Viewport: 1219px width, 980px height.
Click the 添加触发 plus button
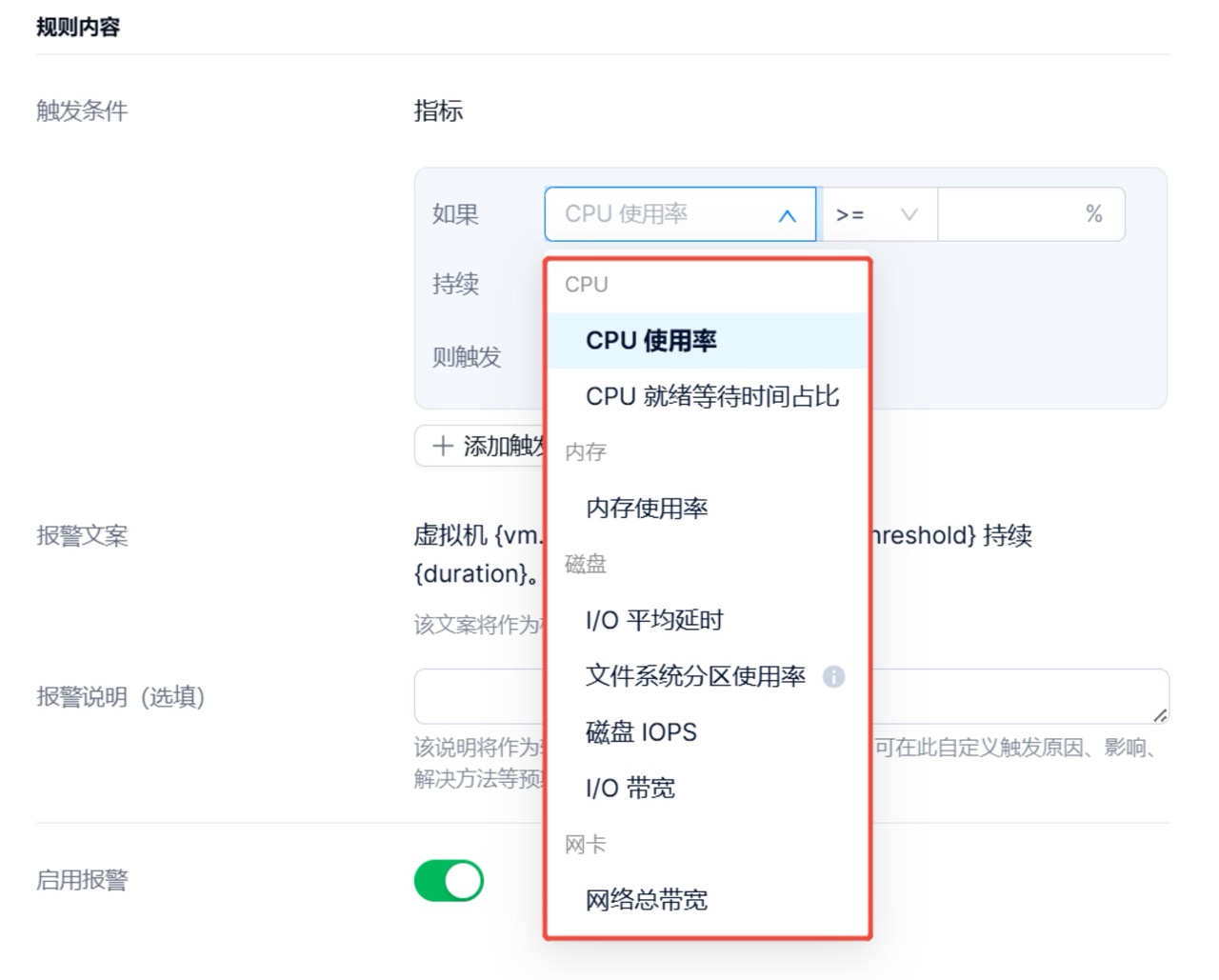click(481, 447)
